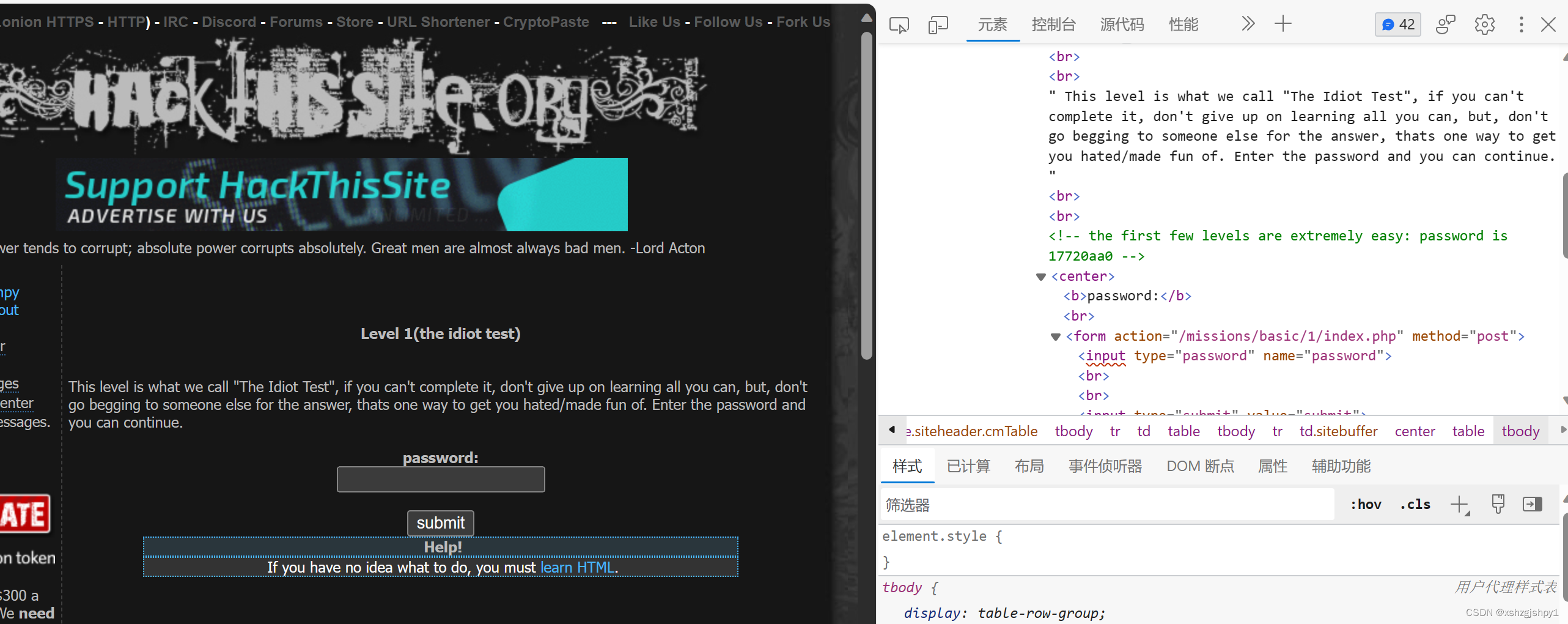Toggle .cls class editor
Image resolution: width=1568 pixels, height=624 pixels.
pos(1414,504)
